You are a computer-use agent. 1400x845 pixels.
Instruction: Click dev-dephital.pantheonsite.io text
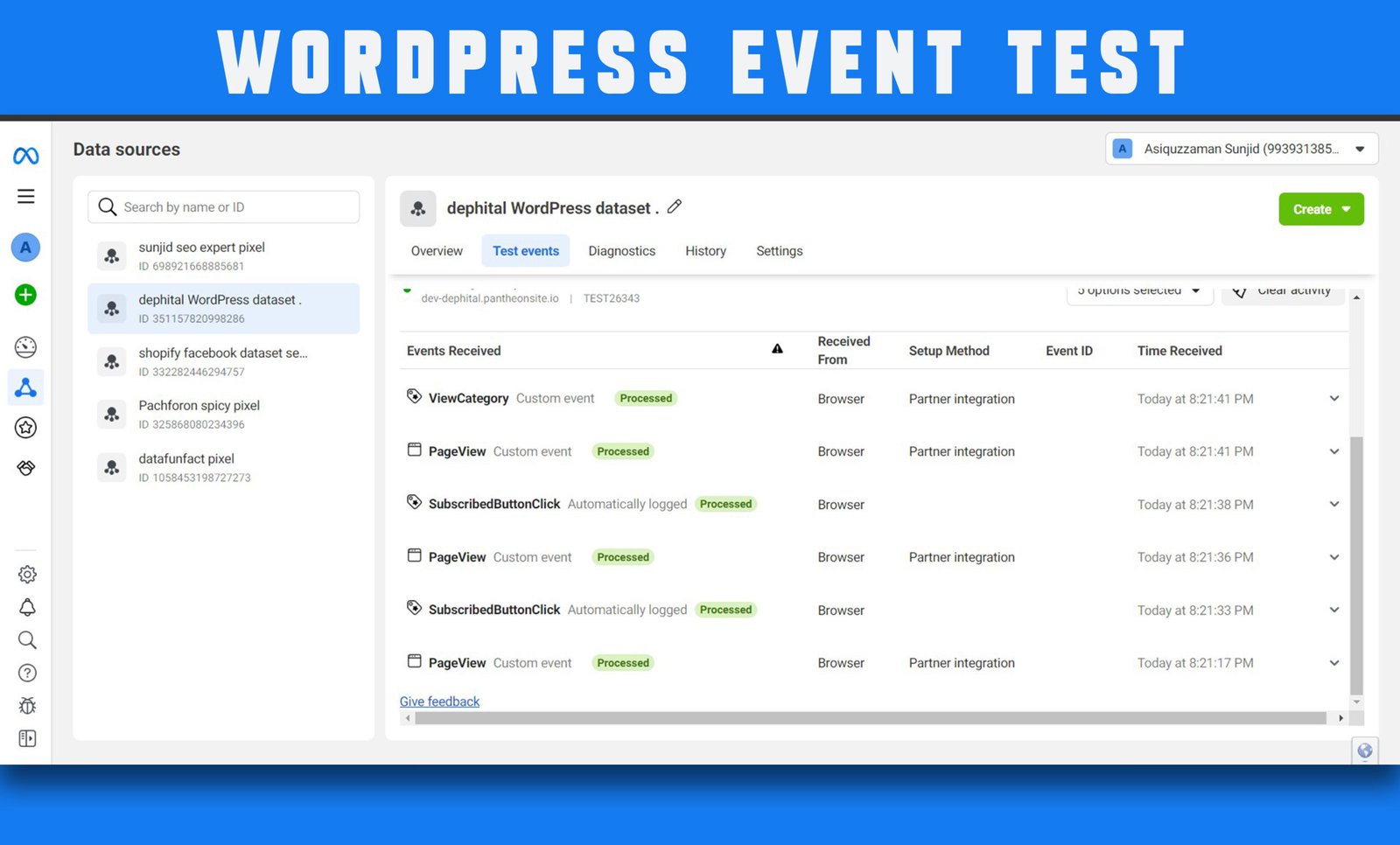[x=490, y=298]
